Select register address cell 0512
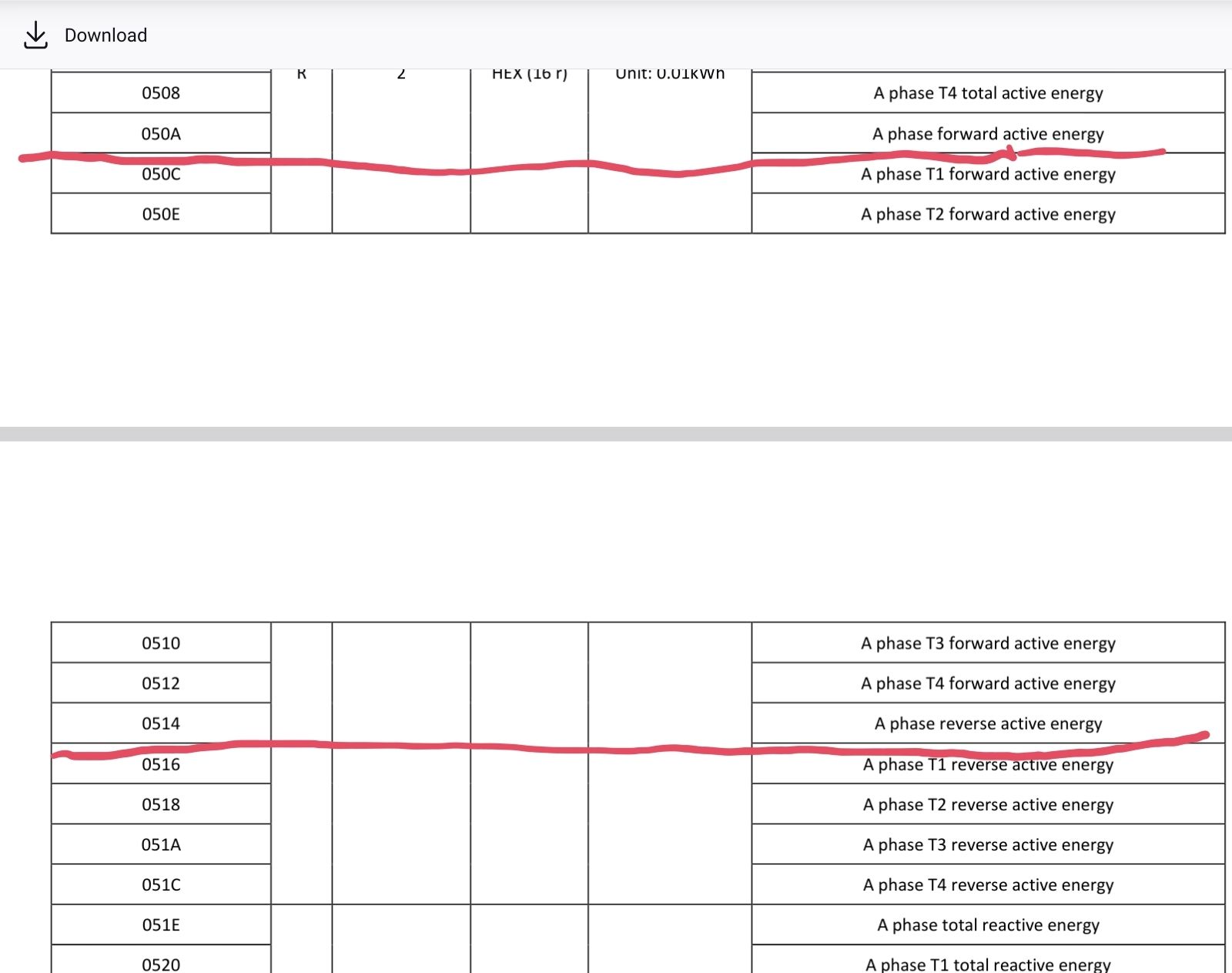Screen dimensions: 1232x973 pos(161,683)
